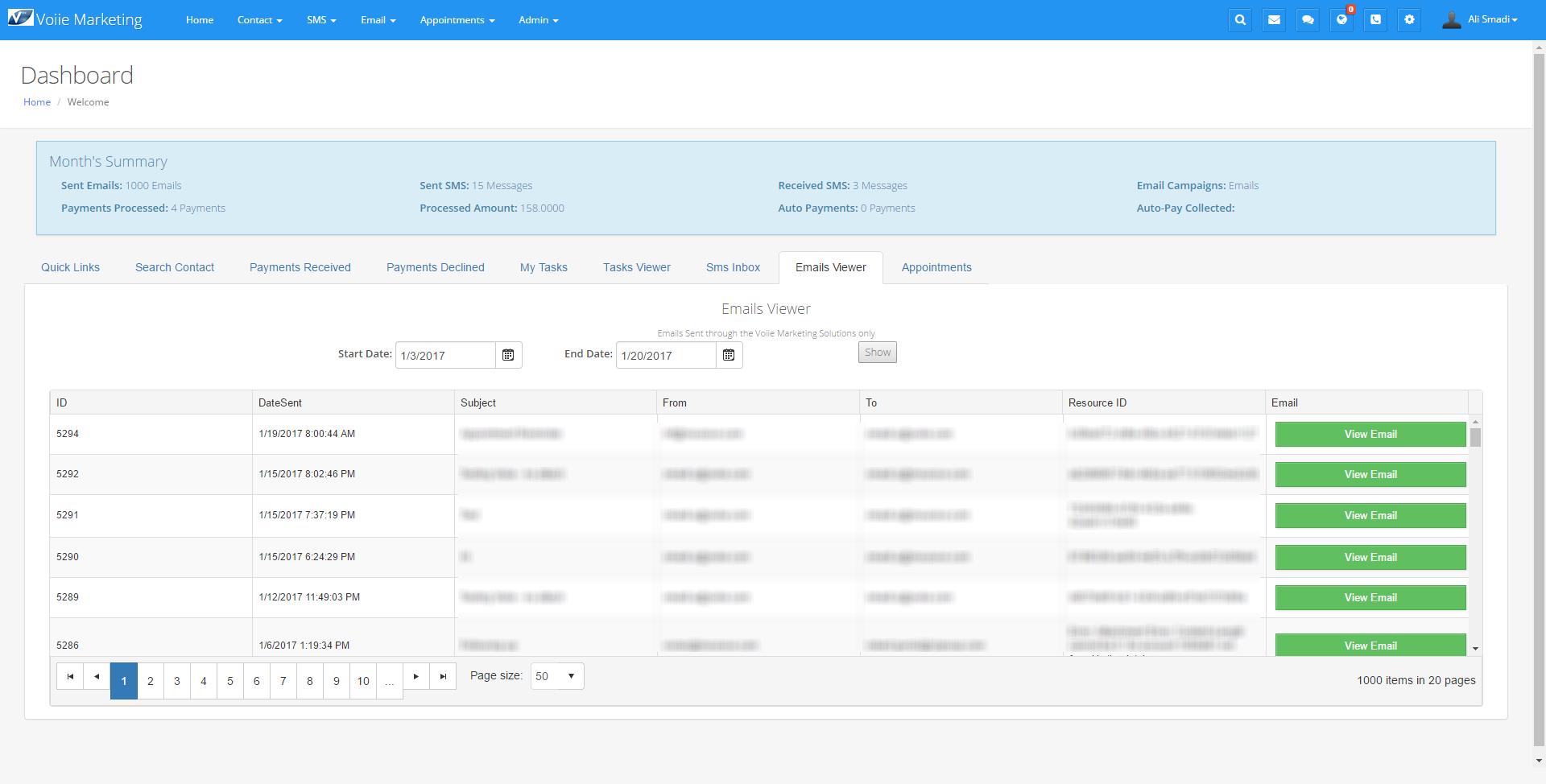View Email for ID 5292
Image resolution: width=1546 pixels, height=784 pixels.
click(x=1370, y=474)
